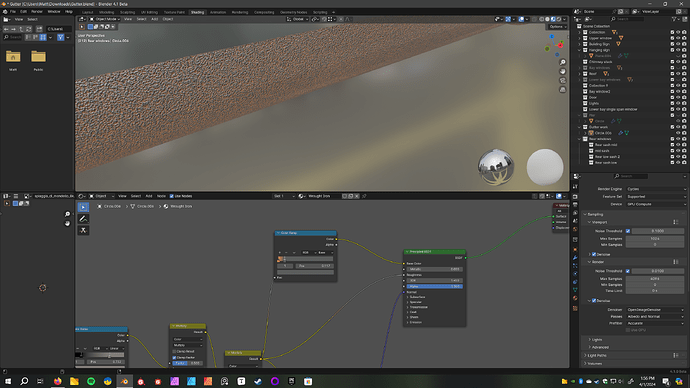
Task: Open Blender from the Windows taskbar
Action: point(125,381)
